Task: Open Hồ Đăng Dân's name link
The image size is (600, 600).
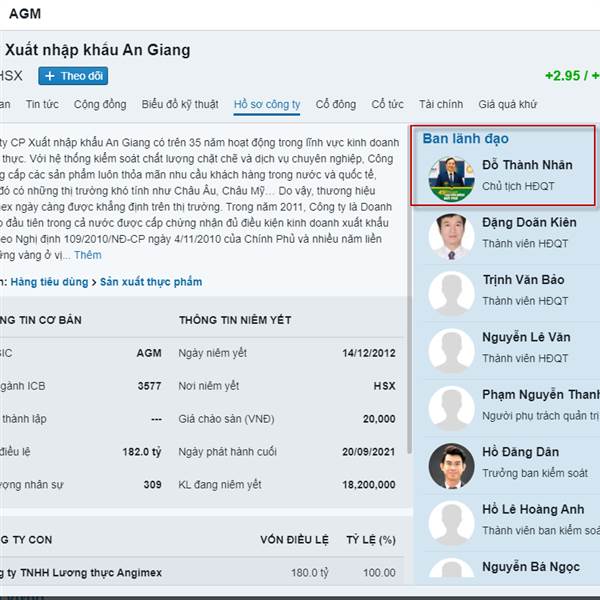Action: (520, 452)
